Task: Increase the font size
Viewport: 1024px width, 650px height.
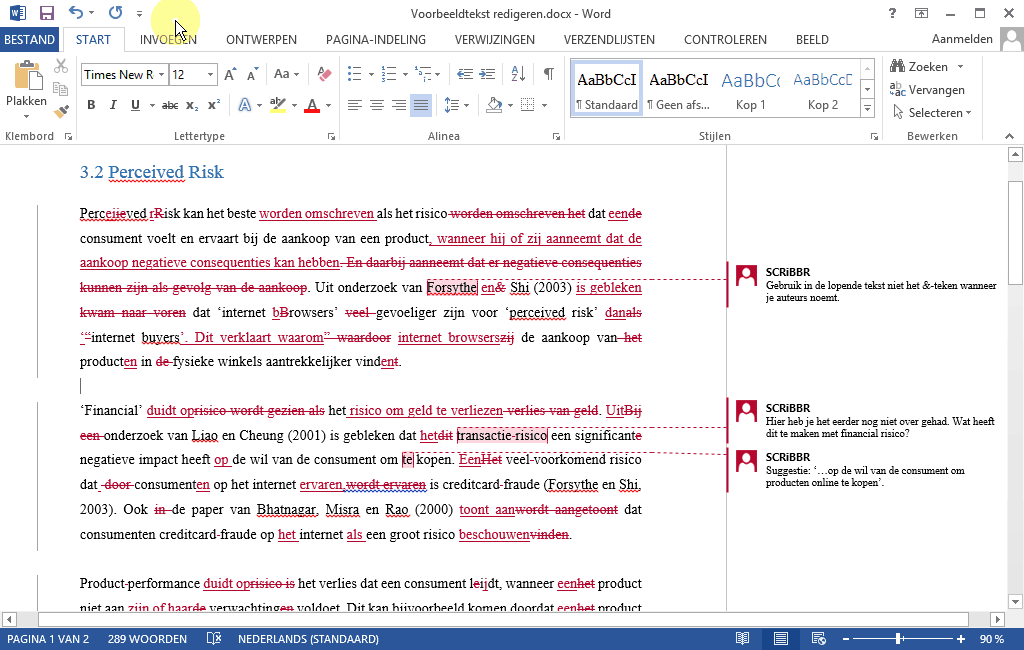Action: pos(230,74)
